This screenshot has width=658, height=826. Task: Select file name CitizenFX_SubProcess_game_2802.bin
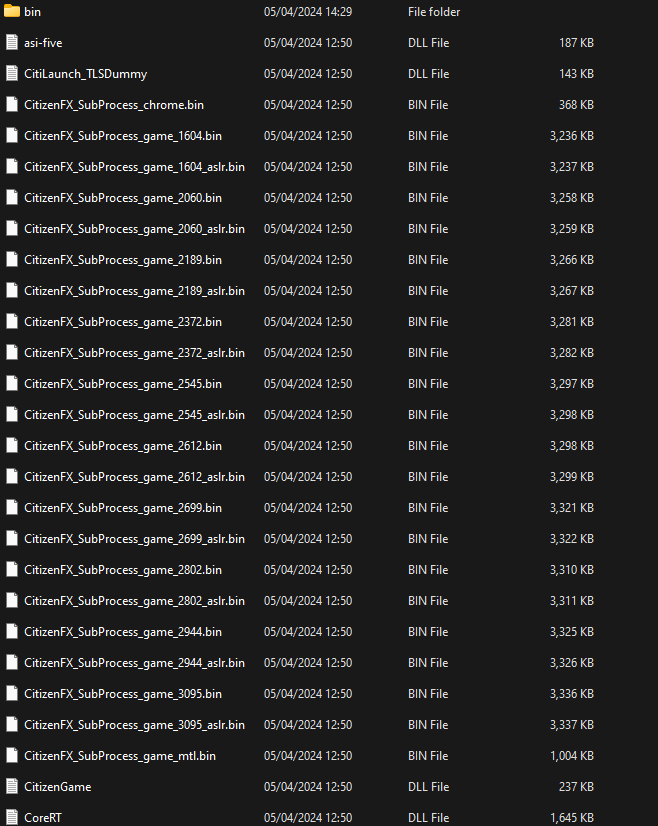pos(123,569)
